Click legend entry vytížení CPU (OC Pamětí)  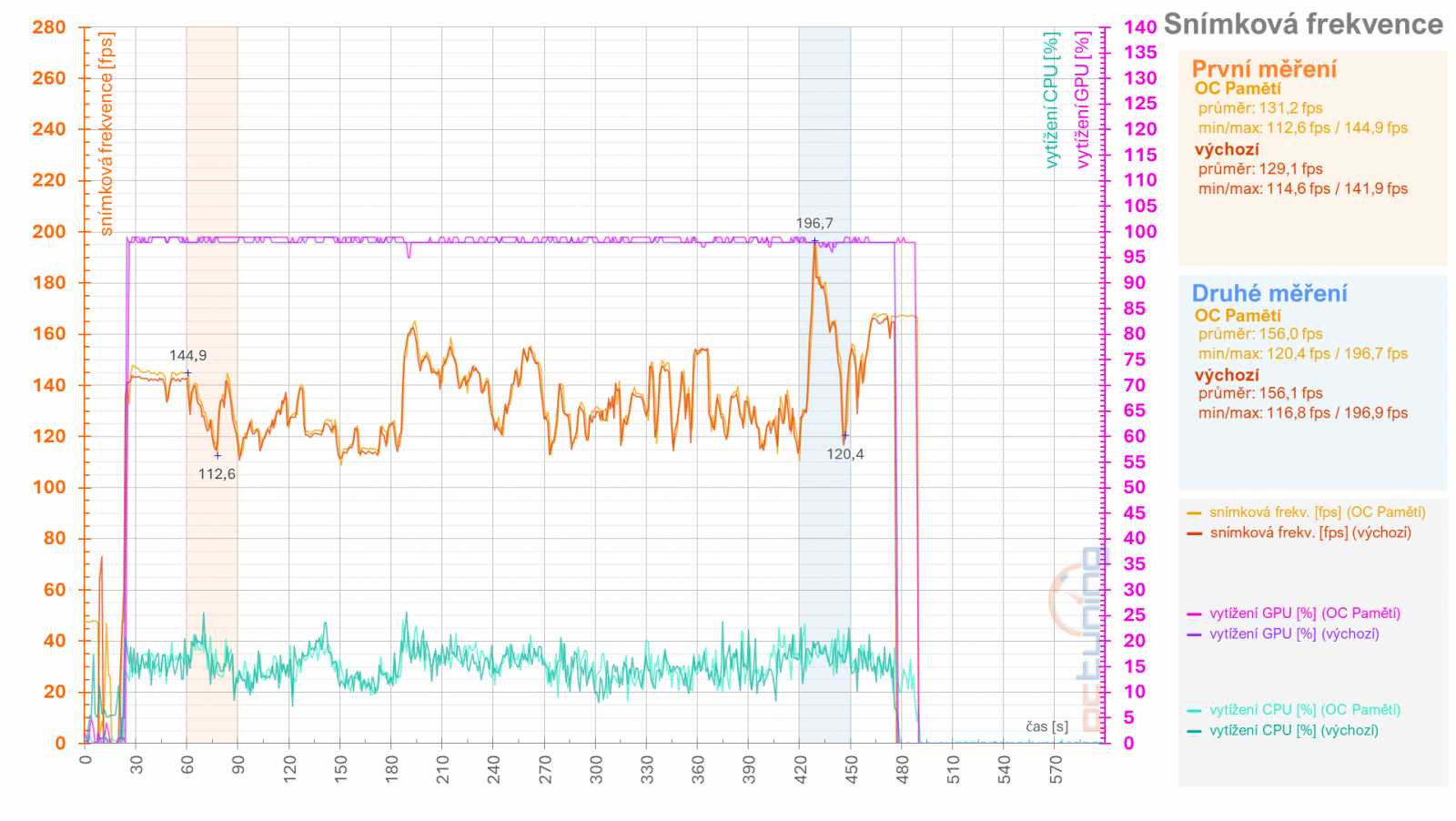[1305, 710]
